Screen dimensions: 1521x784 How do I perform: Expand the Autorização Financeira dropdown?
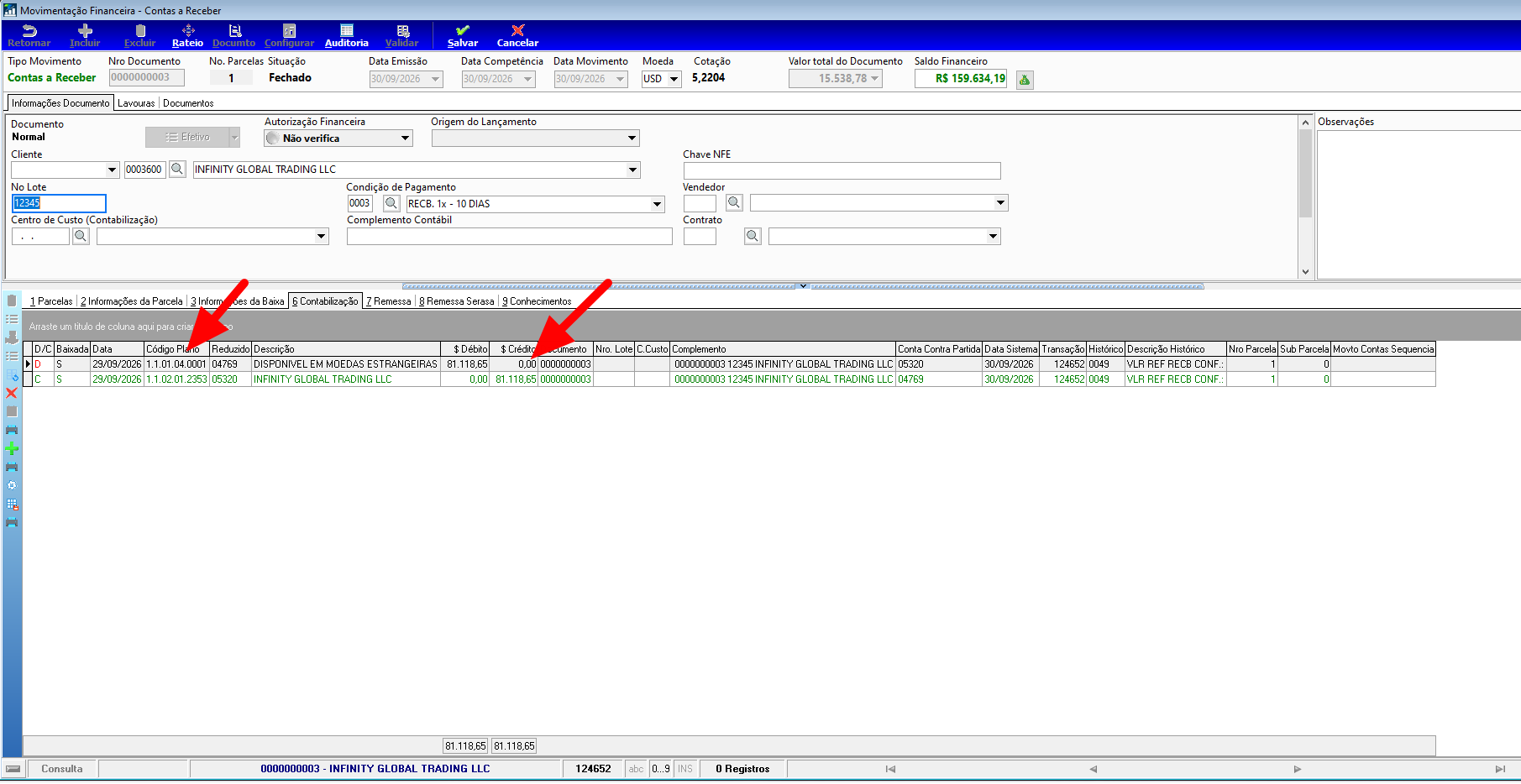coord(405,139)
